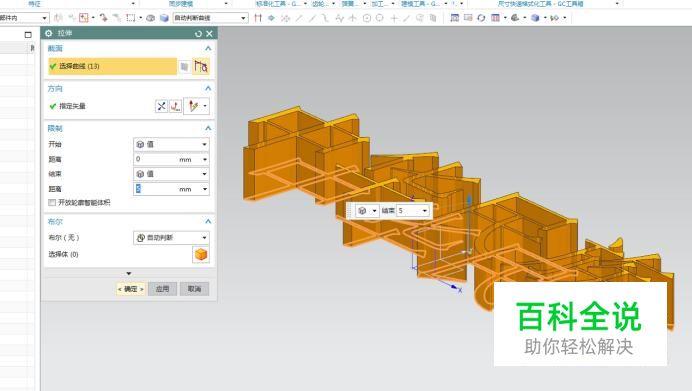Expand more options arrow at the bottom of the dialog

point(128,274)
